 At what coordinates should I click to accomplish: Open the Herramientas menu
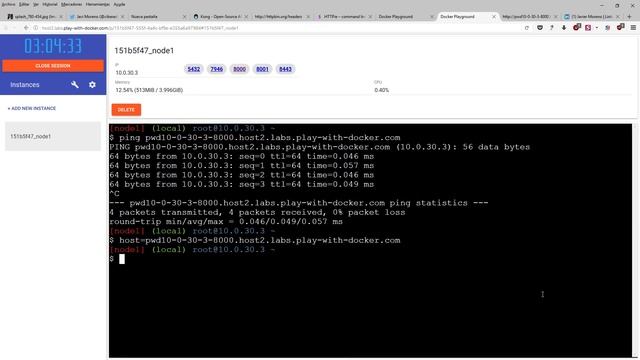[x=98, y=4]
